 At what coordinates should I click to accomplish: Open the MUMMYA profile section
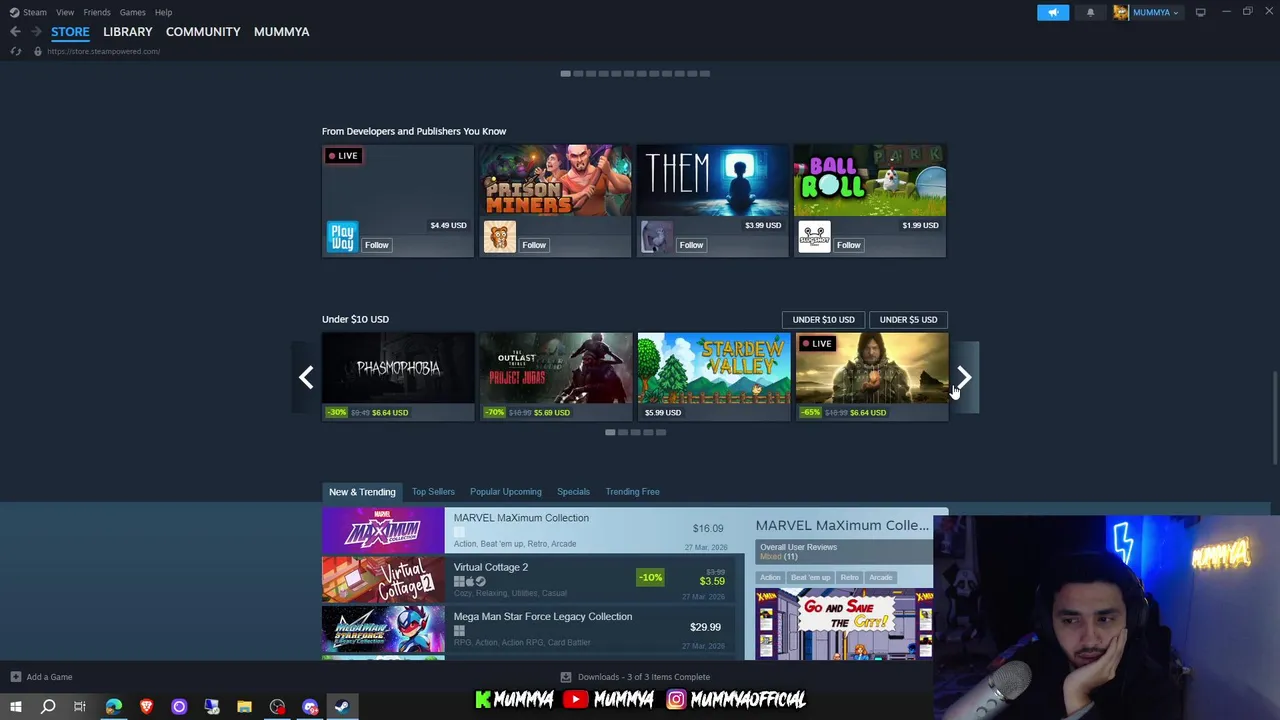click(x=281, y=32)
